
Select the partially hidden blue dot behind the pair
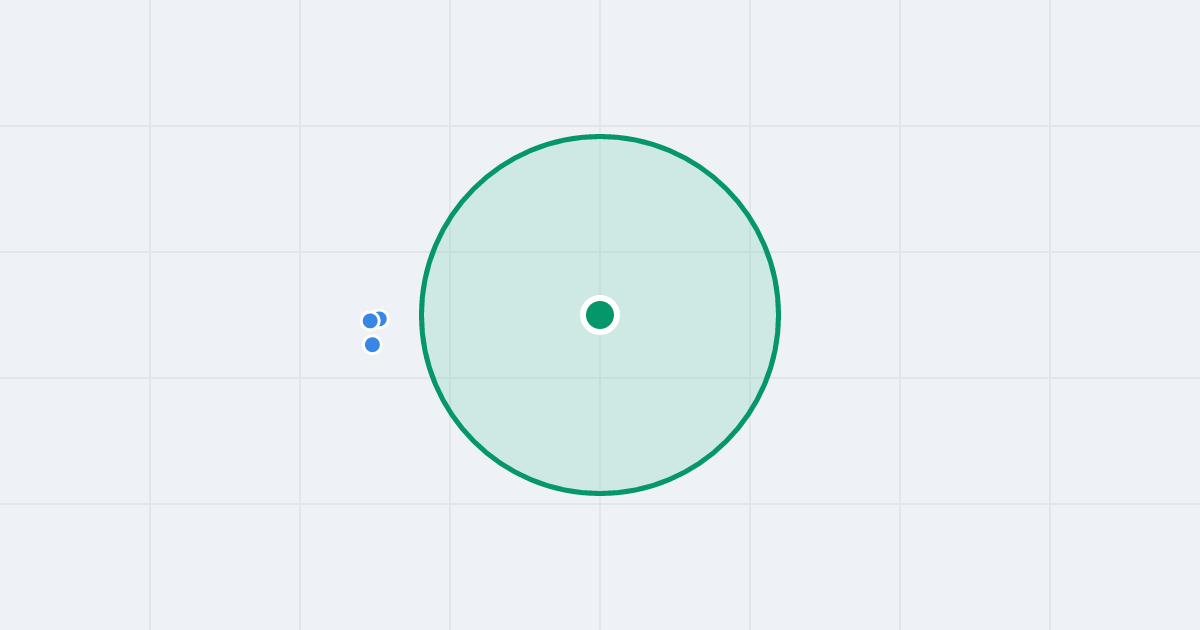[382, 319]
